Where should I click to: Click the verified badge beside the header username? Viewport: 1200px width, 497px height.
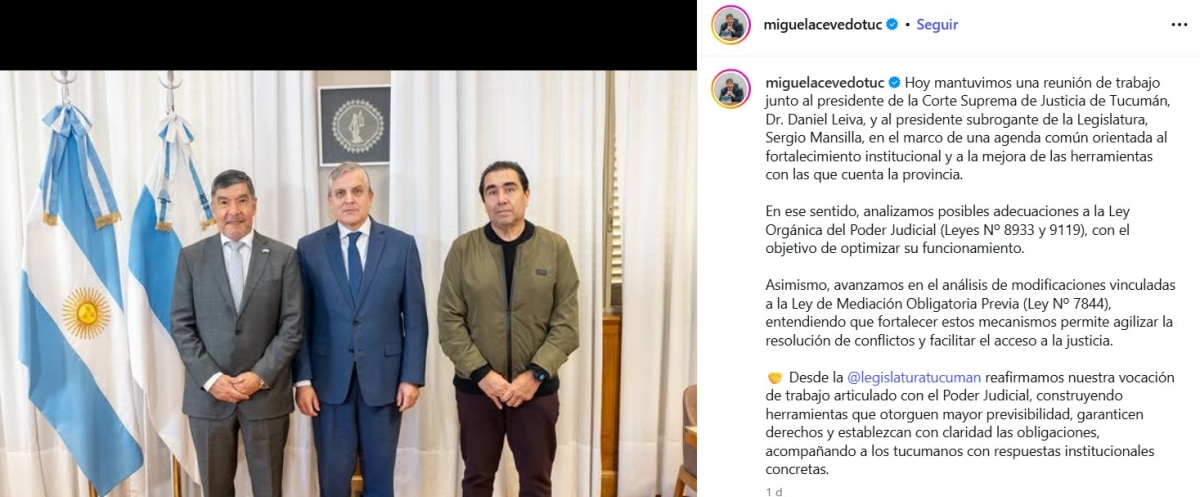(892, 25)
